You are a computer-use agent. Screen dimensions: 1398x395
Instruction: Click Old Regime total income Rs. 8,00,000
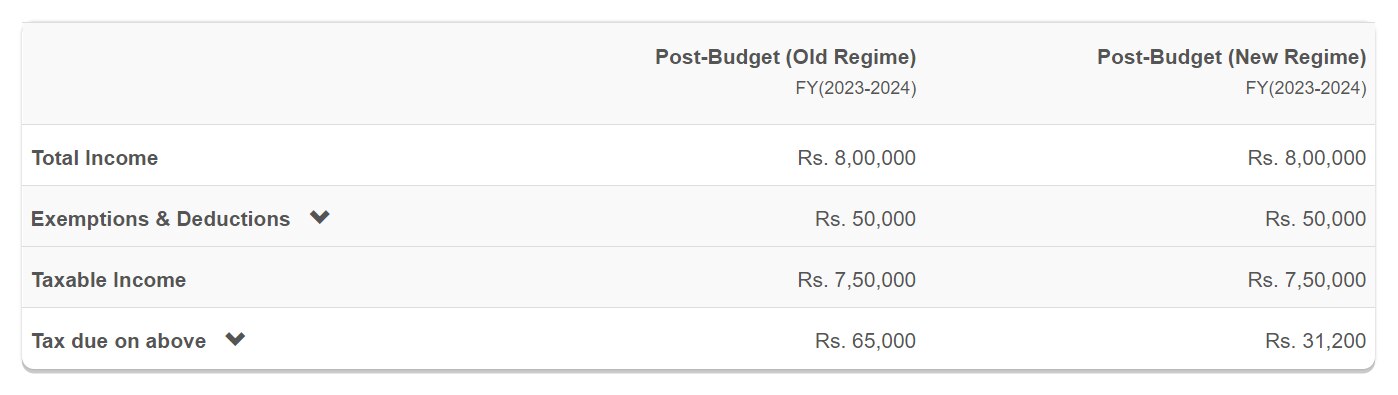click(856, 158)
